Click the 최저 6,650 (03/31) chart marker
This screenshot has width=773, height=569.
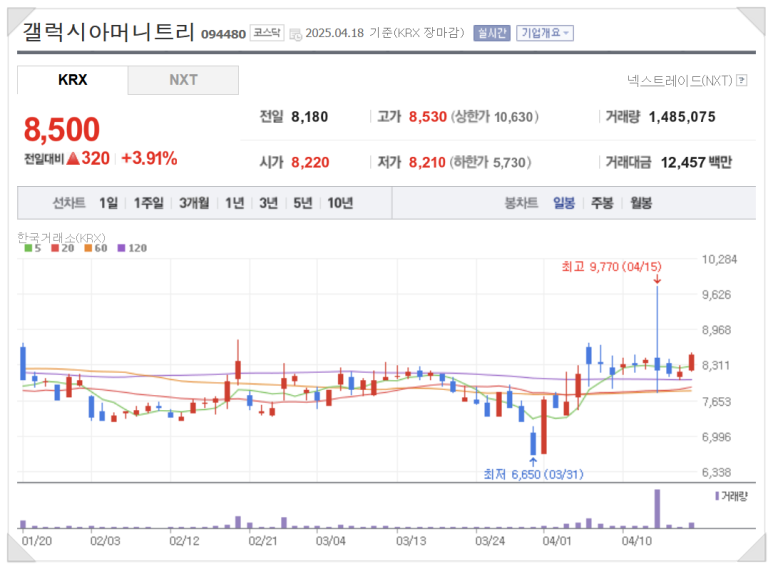533,474
